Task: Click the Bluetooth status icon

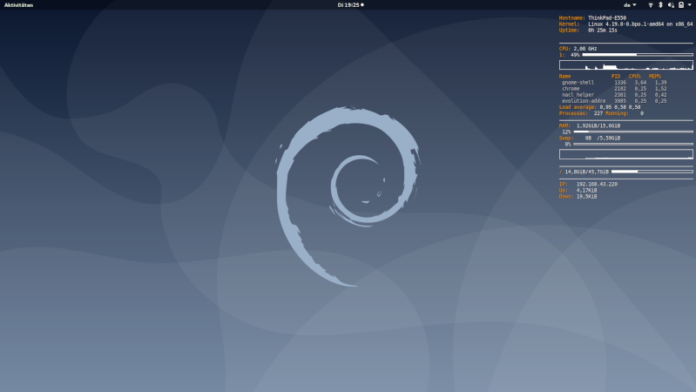Action: click(660, 5)
